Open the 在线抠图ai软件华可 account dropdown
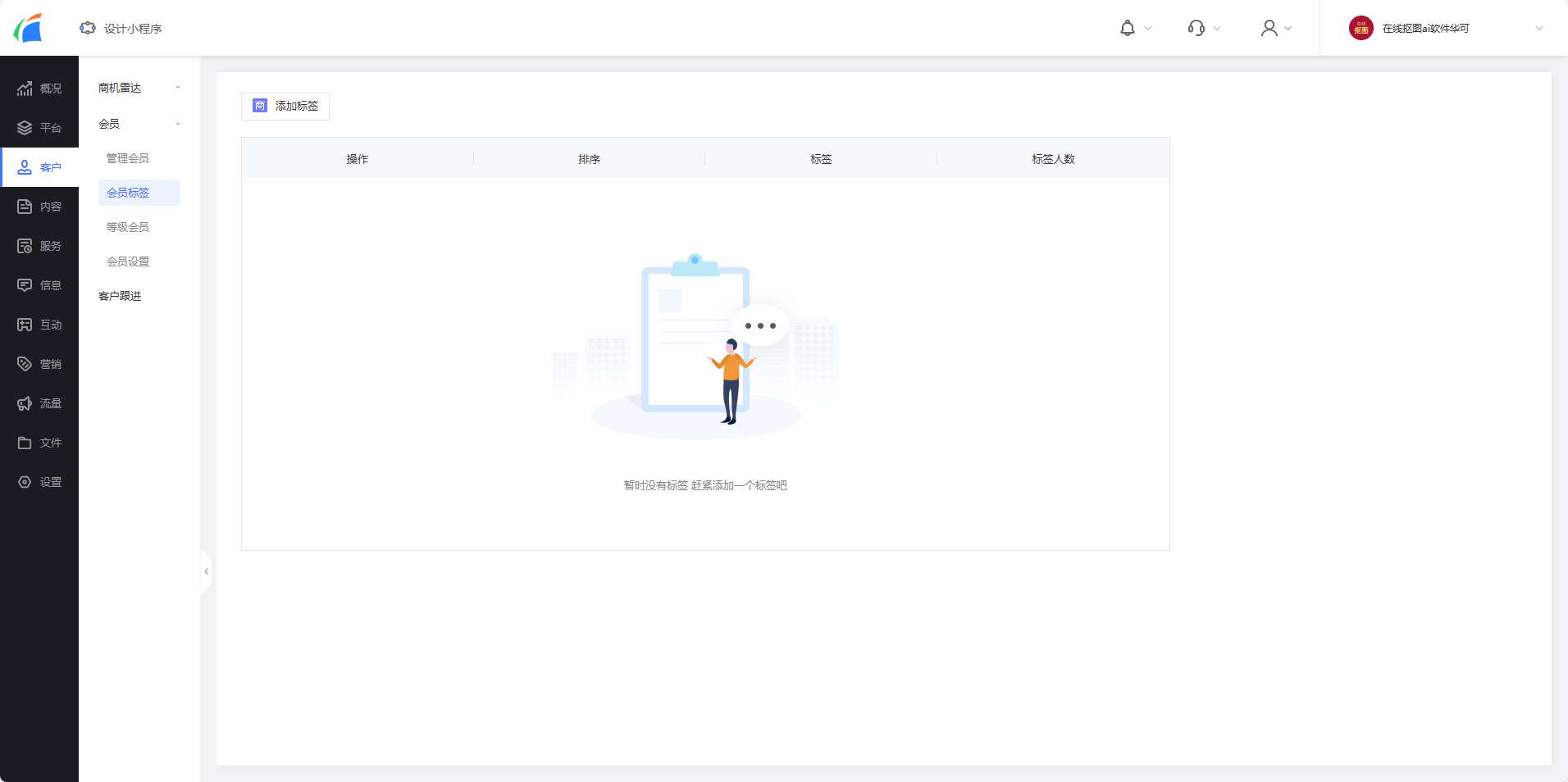 pos(1445,29)
